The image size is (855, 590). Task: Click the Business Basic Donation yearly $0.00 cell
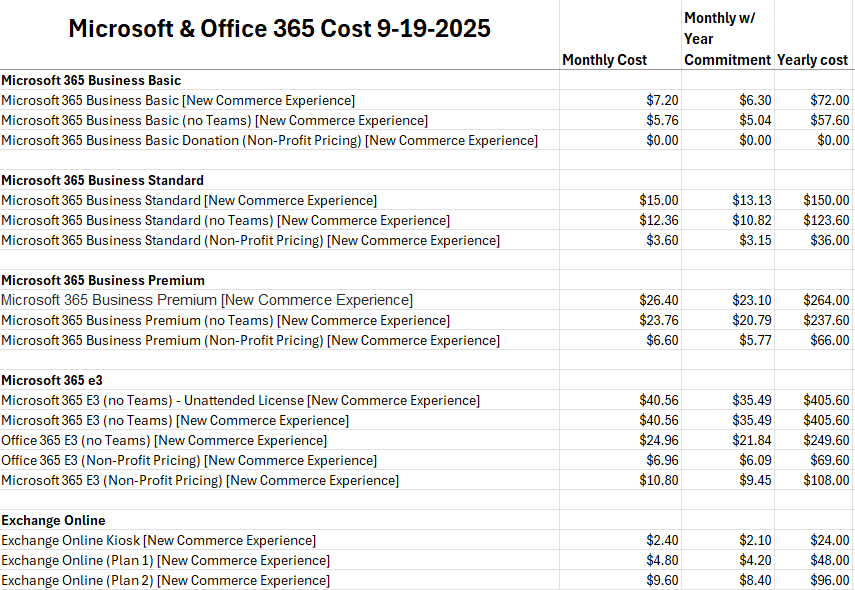coord(833,140)
